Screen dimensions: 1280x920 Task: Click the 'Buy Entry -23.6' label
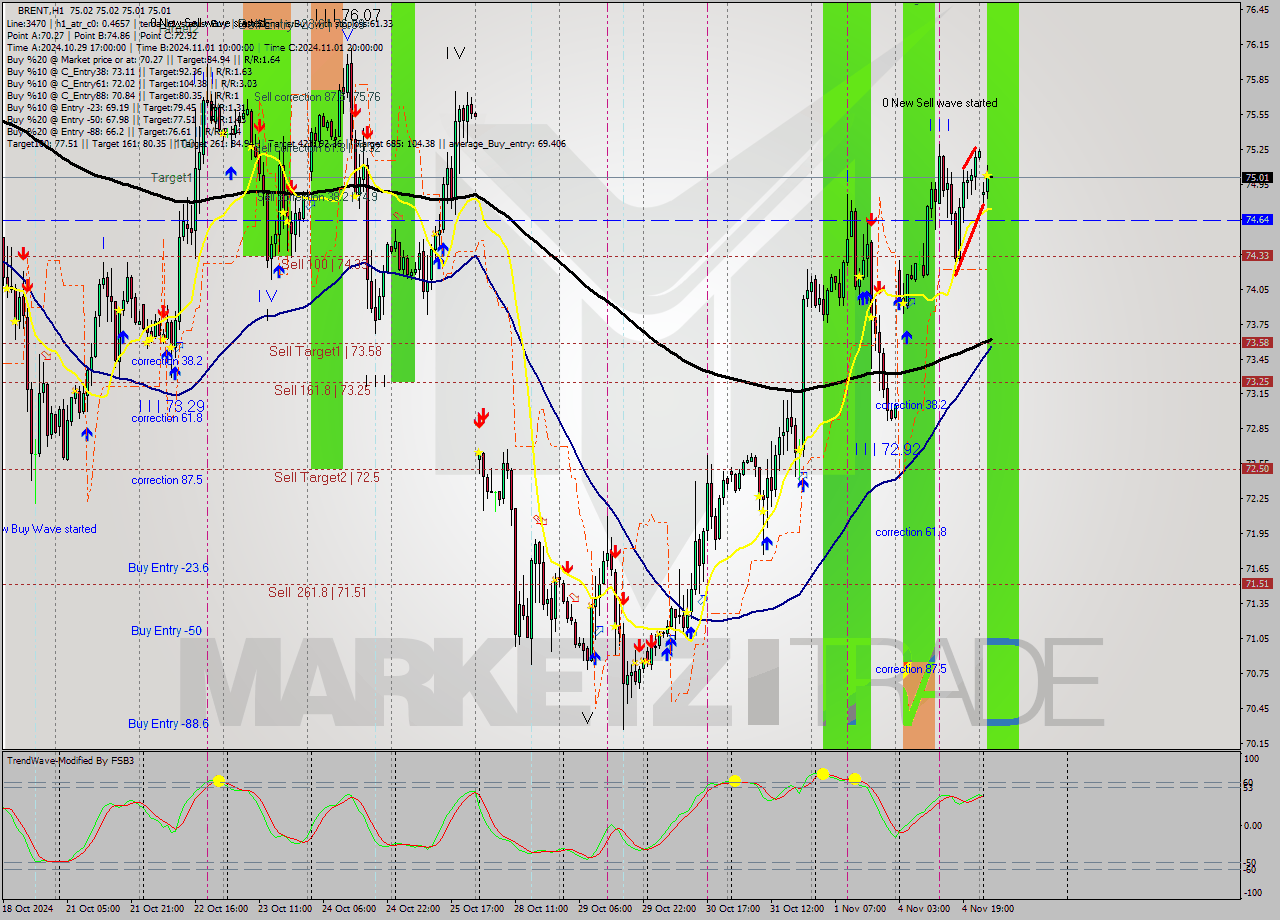click(x=168, y=567)
